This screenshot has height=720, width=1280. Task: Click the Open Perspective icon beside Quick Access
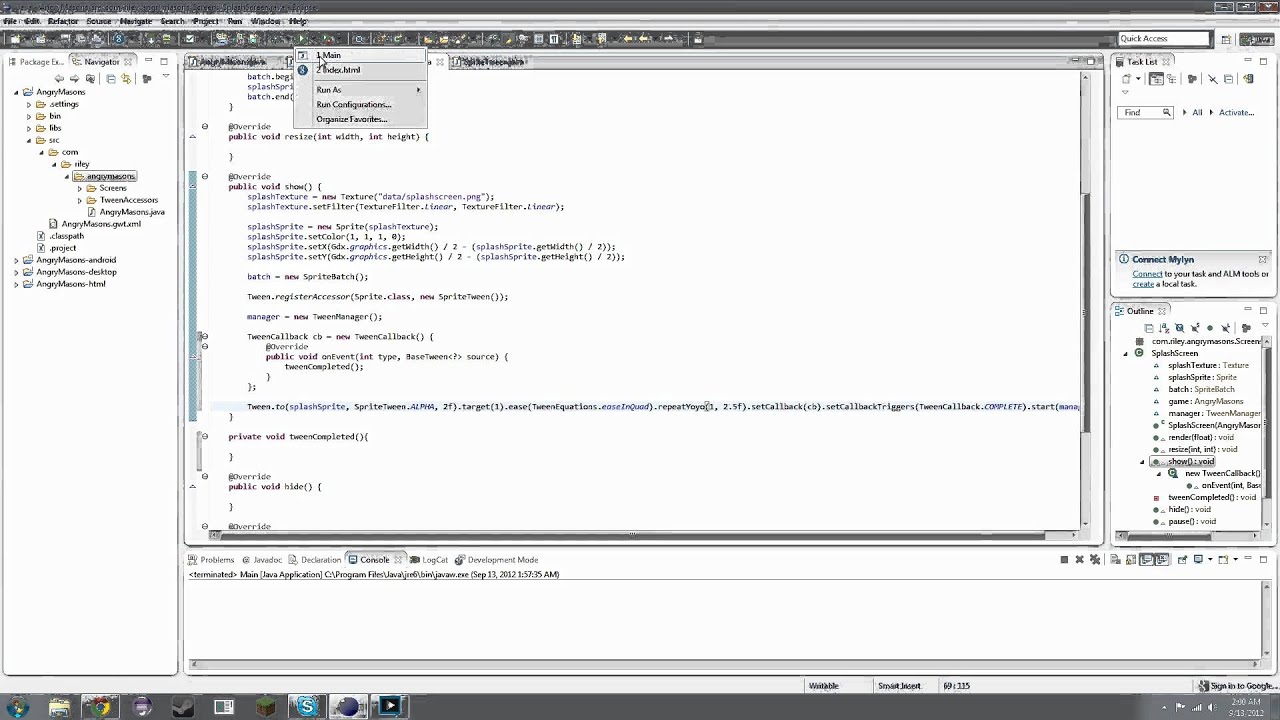point(1226,39)
